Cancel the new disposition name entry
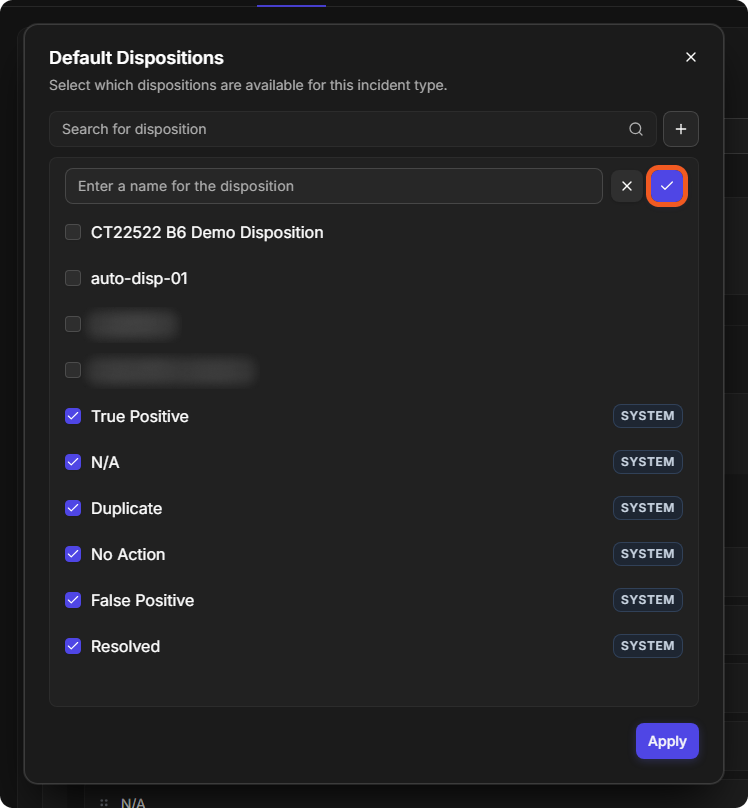748x808 pixels. 626,186
